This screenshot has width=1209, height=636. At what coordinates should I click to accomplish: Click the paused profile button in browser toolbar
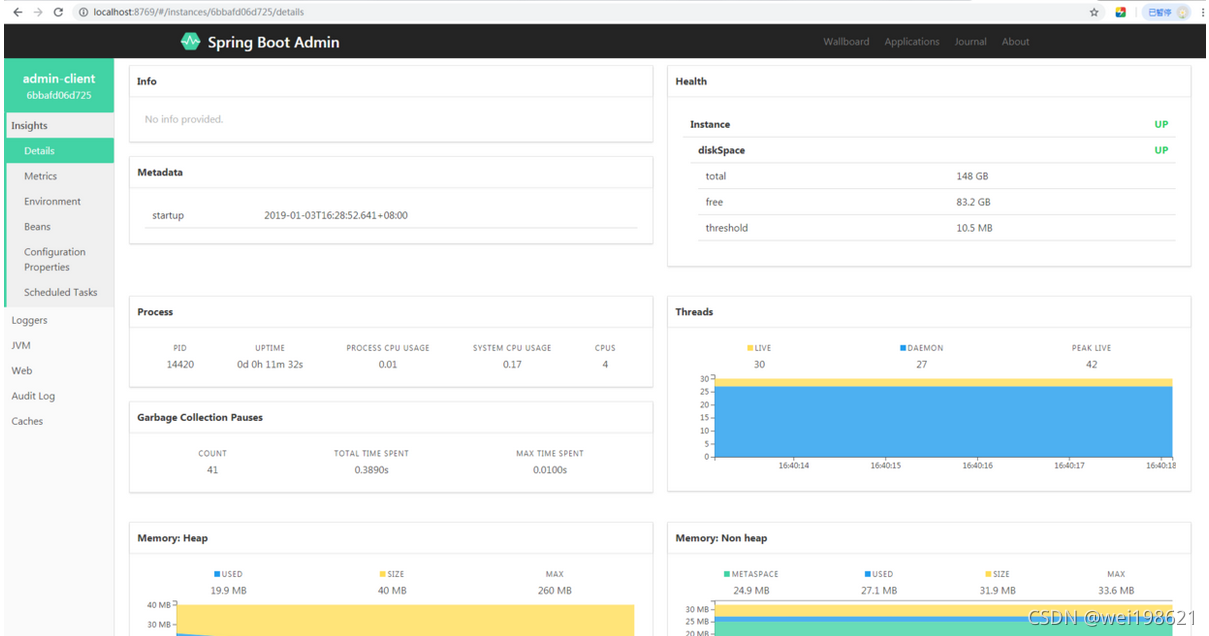1166,12
